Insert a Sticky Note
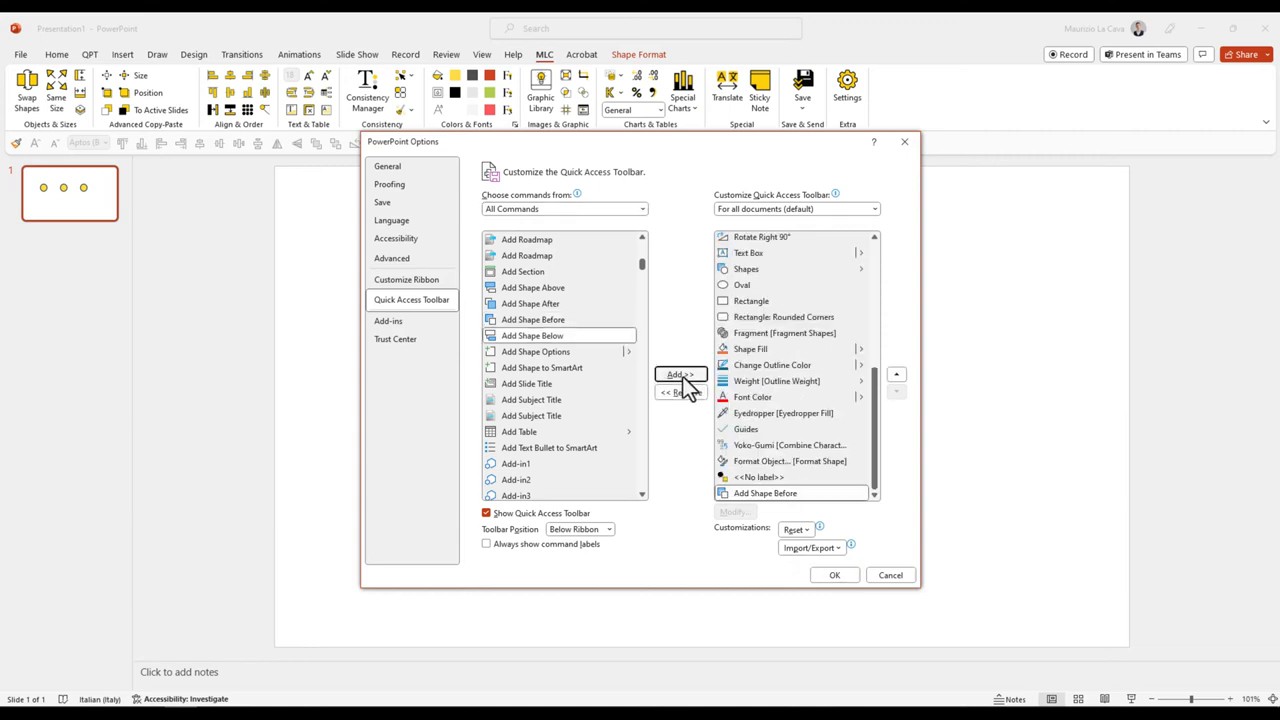 click(760, 90)
